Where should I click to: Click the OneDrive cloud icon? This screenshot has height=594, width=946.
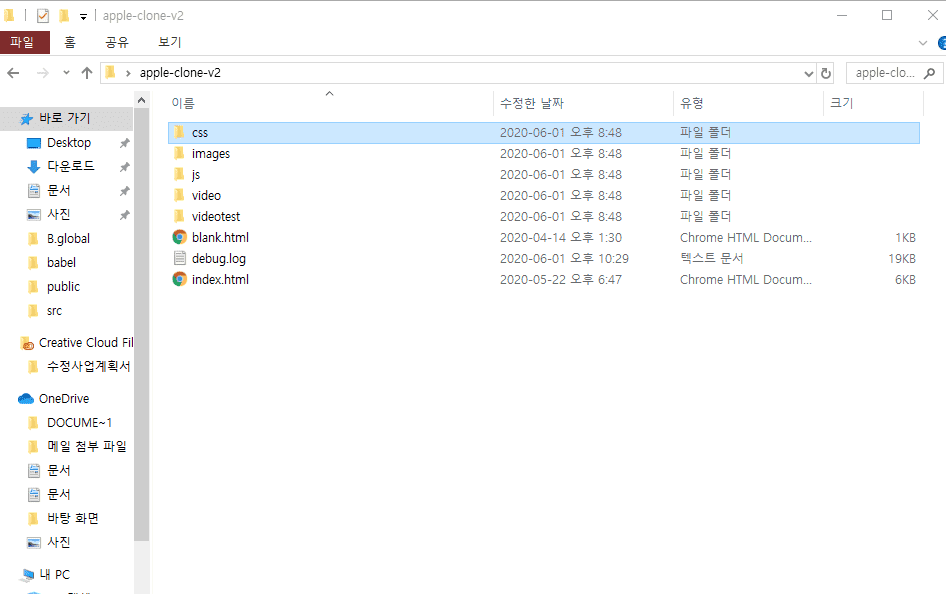click(26, 399)
